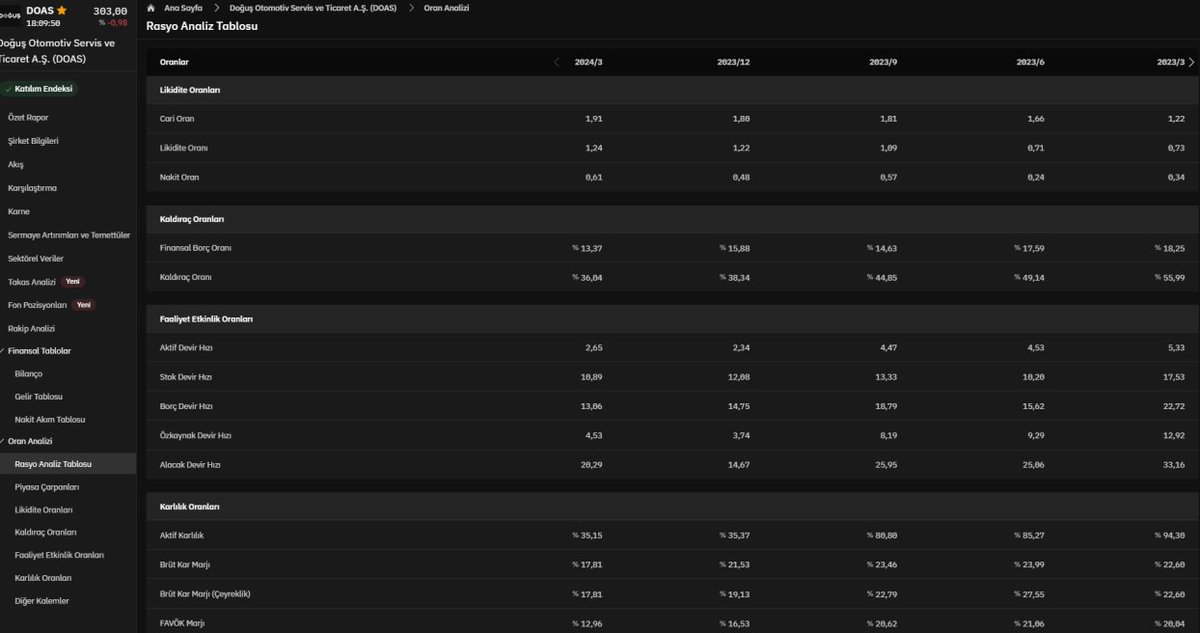
Task: Show earlier periods with the left arrow
Action: pyautogui.click(x=557, y=62)
